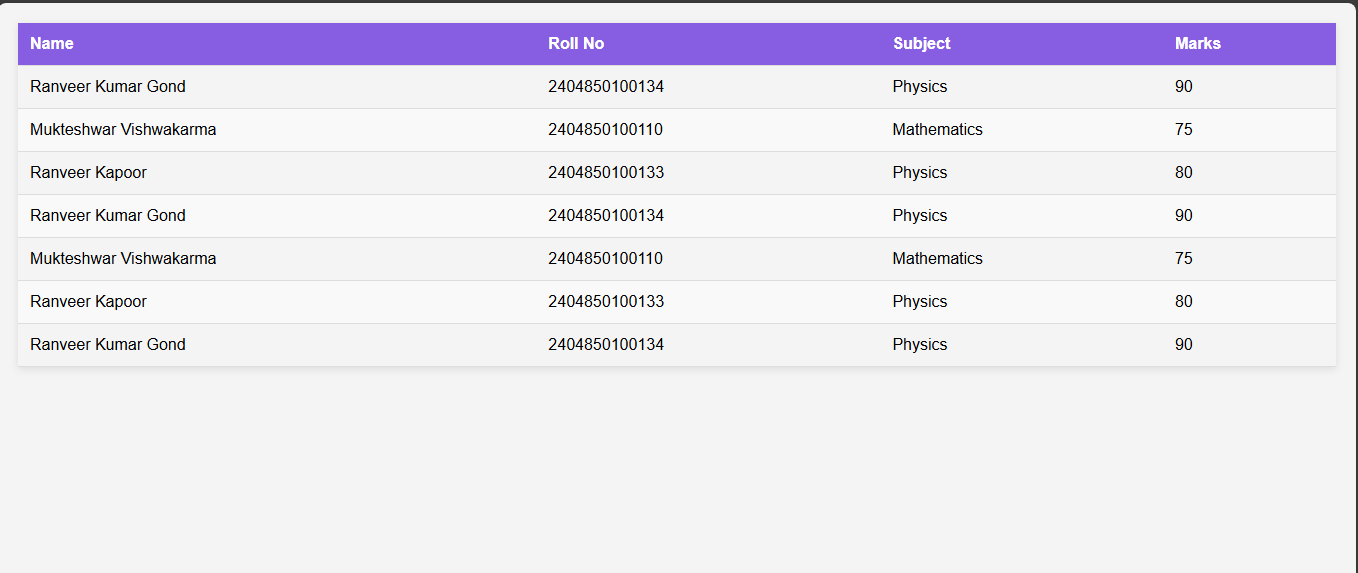1358x573 pixels.
Task: Select the first Ranveer Kapoor name cell
Action: pos(88,173)
